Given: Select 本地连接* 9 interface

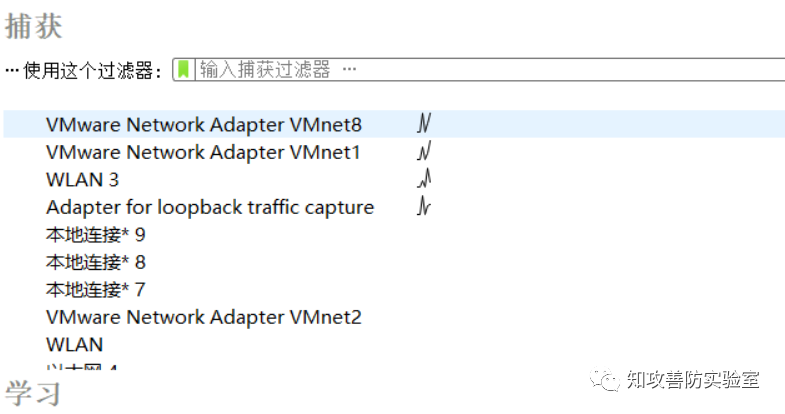Looking at the screenshot, I should pos(96,234).
